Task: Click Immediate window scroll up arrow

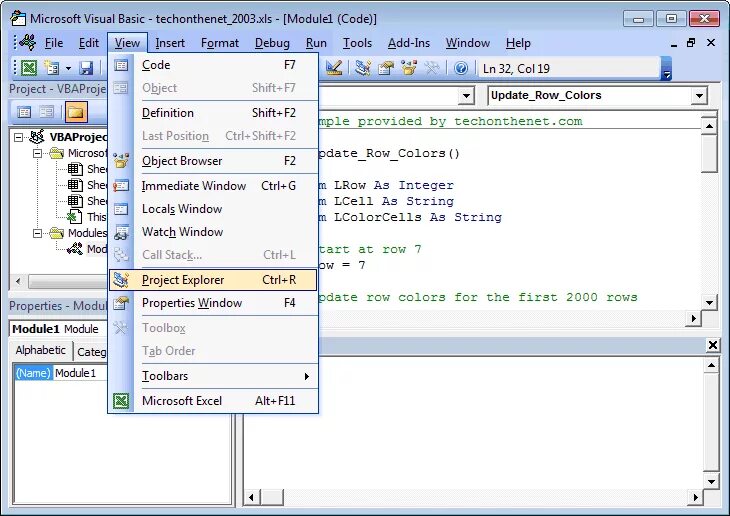Action: pyautogui.click(x=711, y=366)
